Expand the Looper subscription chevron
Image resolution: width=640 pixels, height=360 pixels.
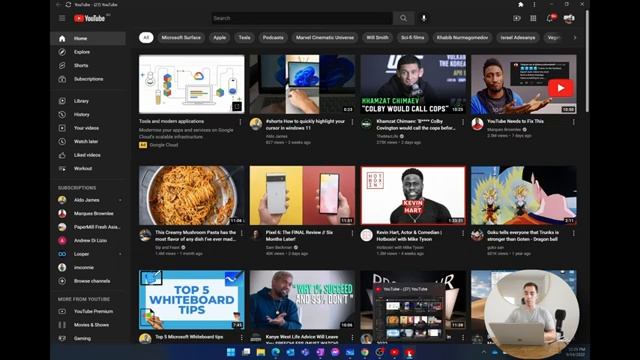click(120, 254)
